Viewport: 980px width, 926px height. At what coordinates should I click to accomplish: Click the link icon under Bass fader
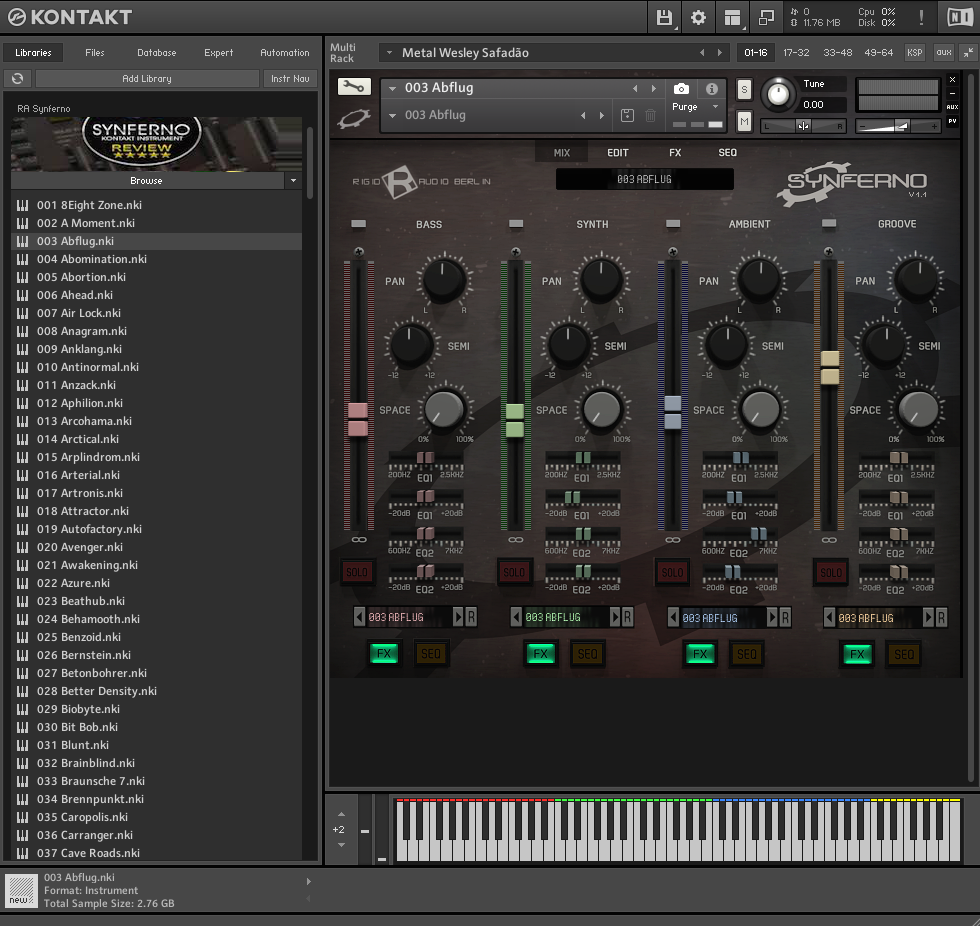359,539
